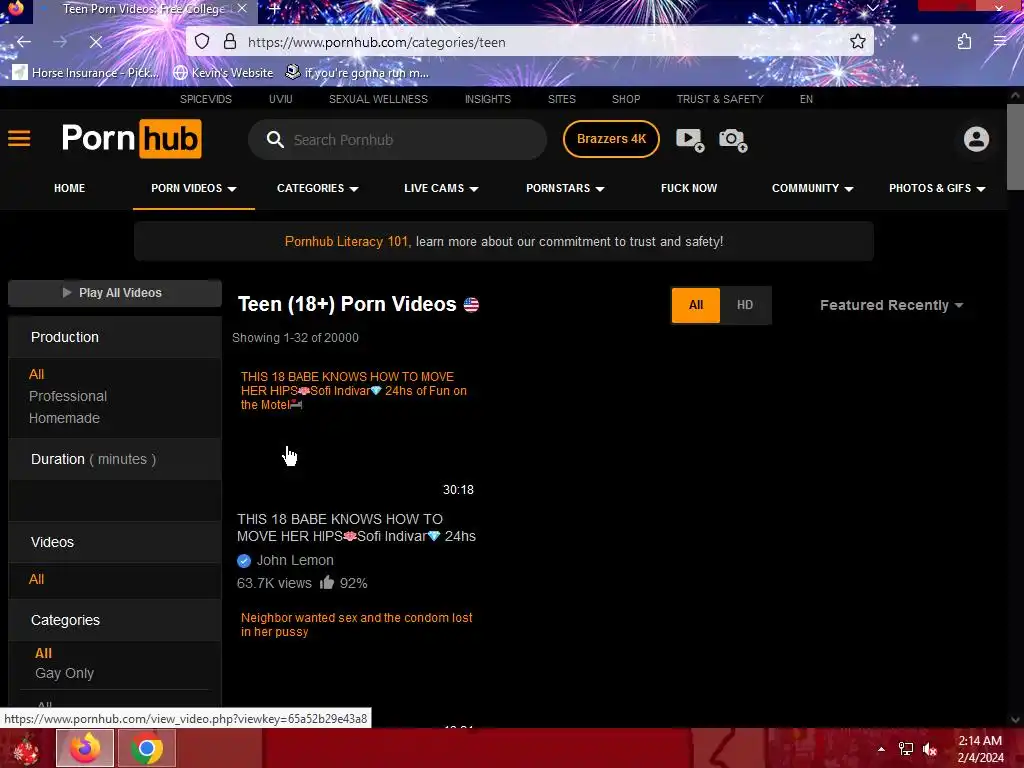Screen dimensions: 1024x768
Task: Open the Literacy 101 banner link
Action: click(x=346, y=242)
